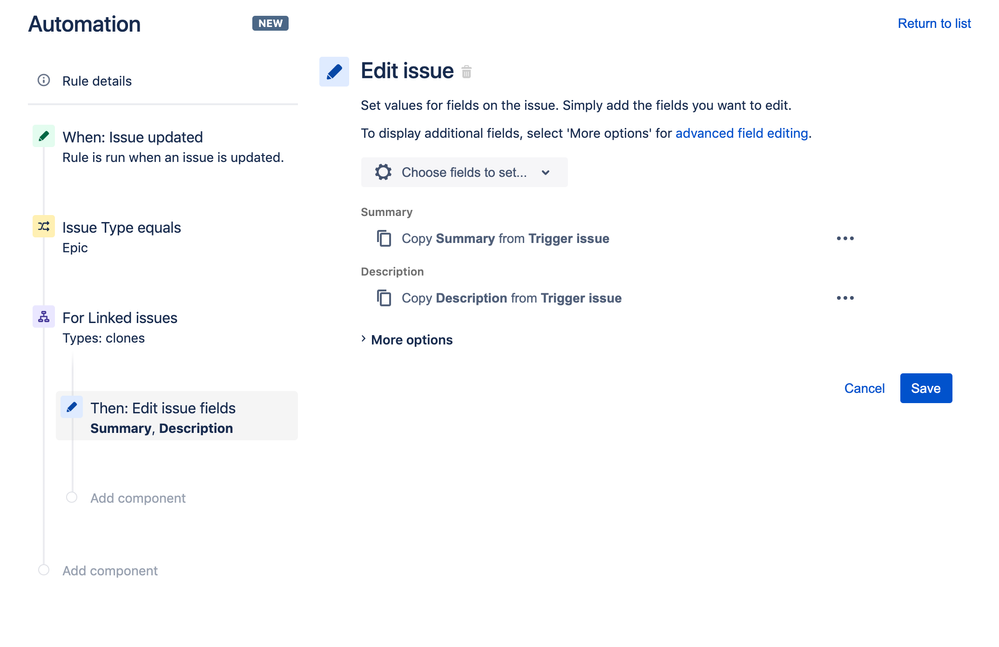
Task: Select When: Issue updated trigger
Action: pos(133,137)
